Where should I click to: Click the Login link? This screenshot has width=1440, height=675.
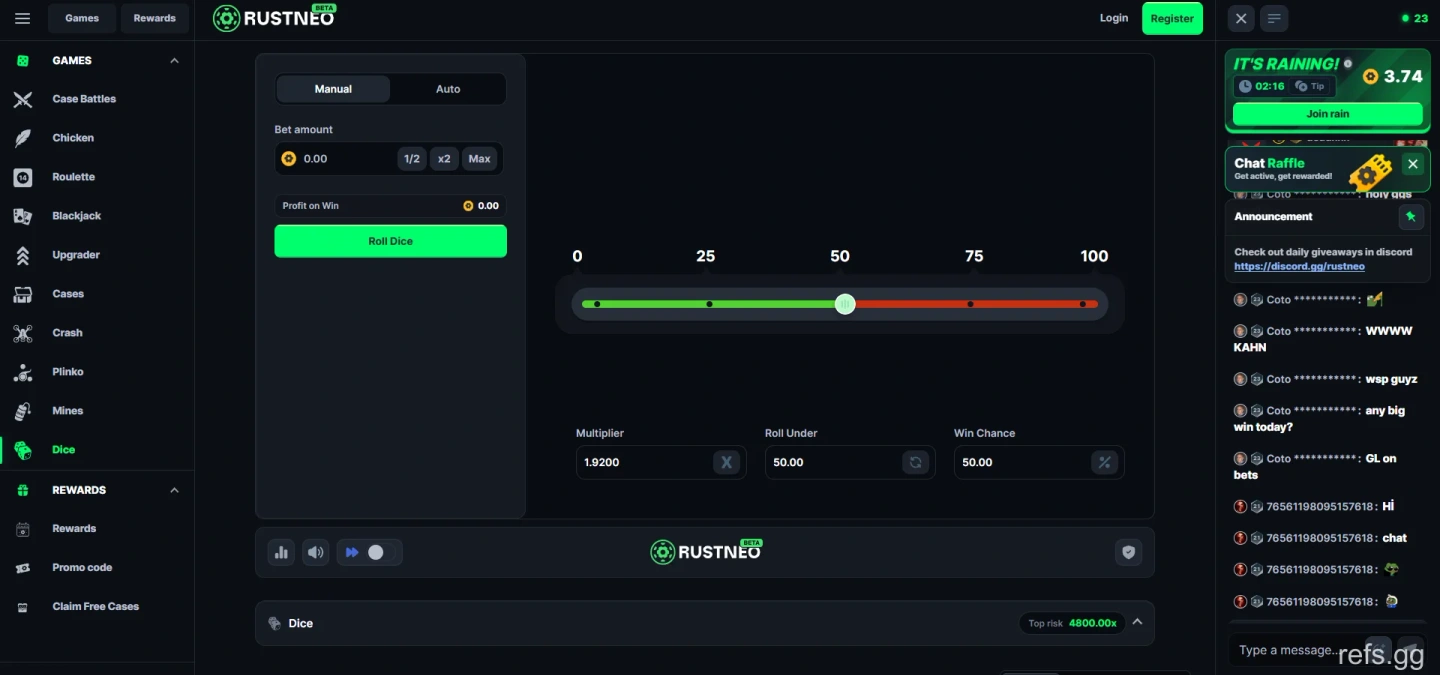pos(1114,18)
